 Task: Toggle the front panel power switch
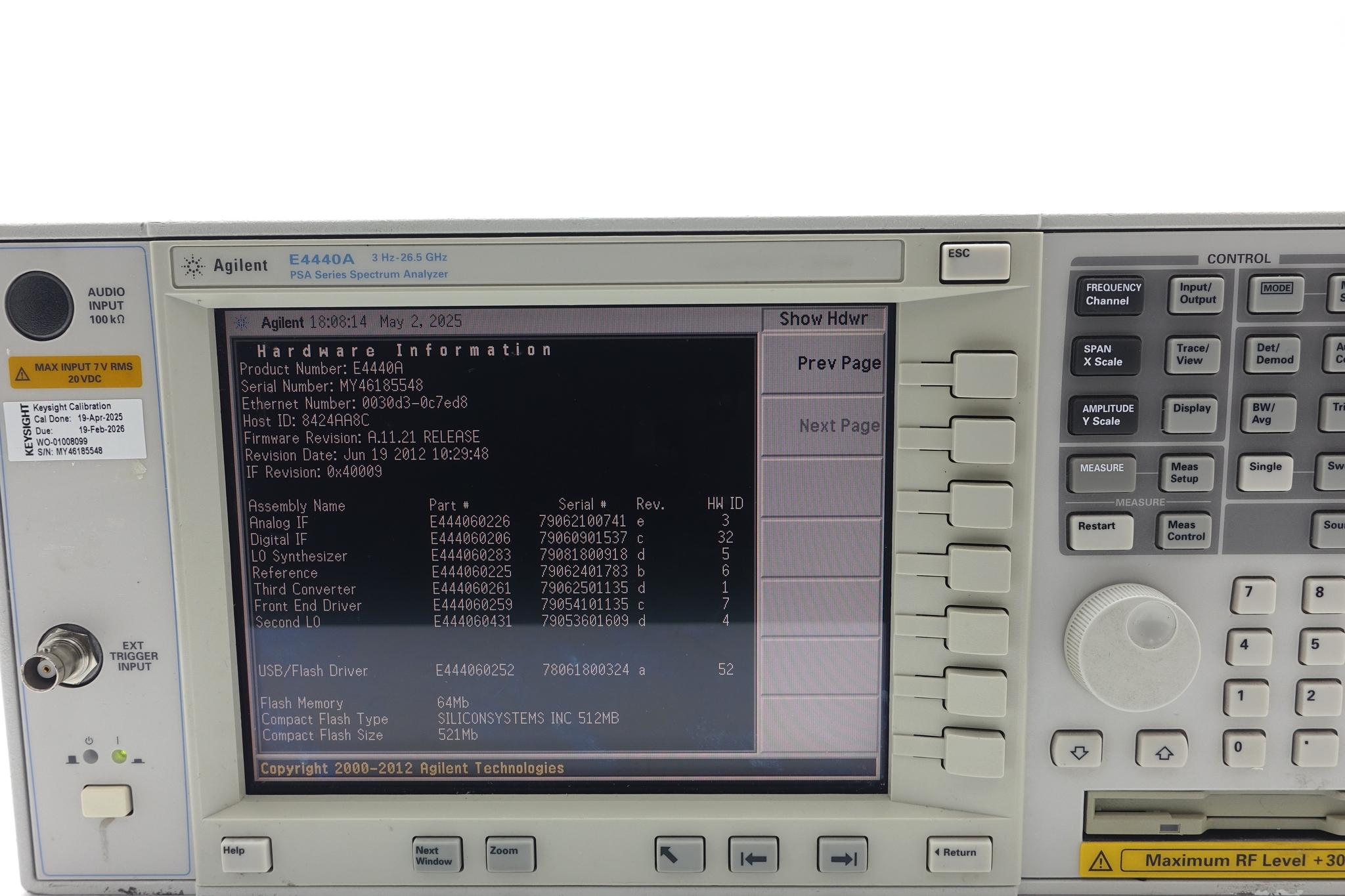click(x=106, y=801)
